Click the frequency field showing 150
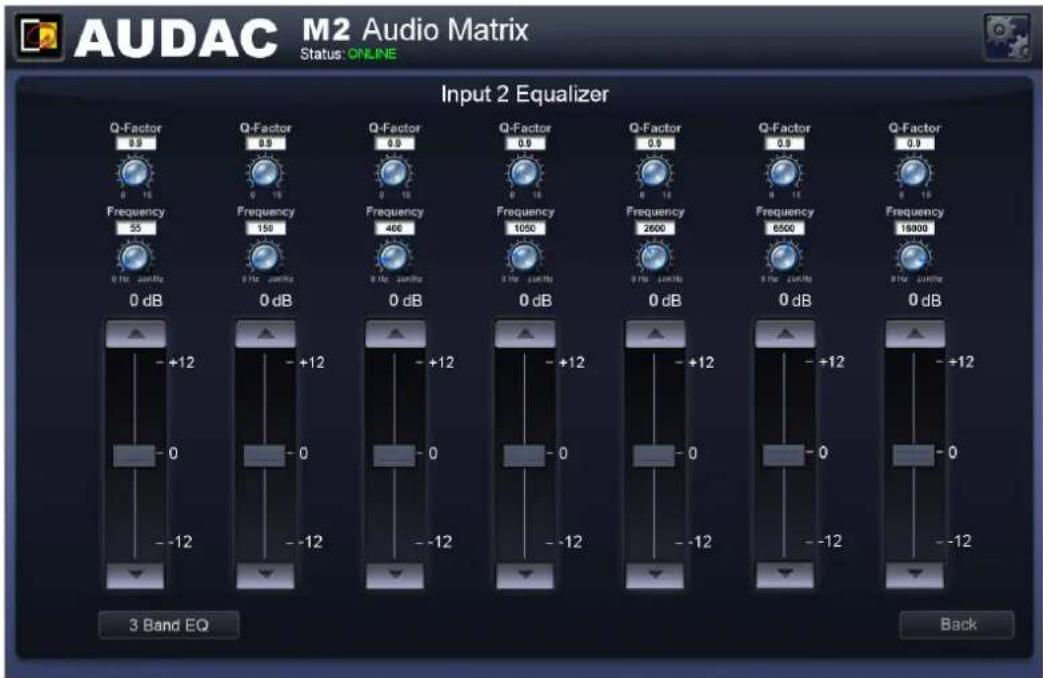The width and height of the screenshot is (1043, 678). [265, 228]
